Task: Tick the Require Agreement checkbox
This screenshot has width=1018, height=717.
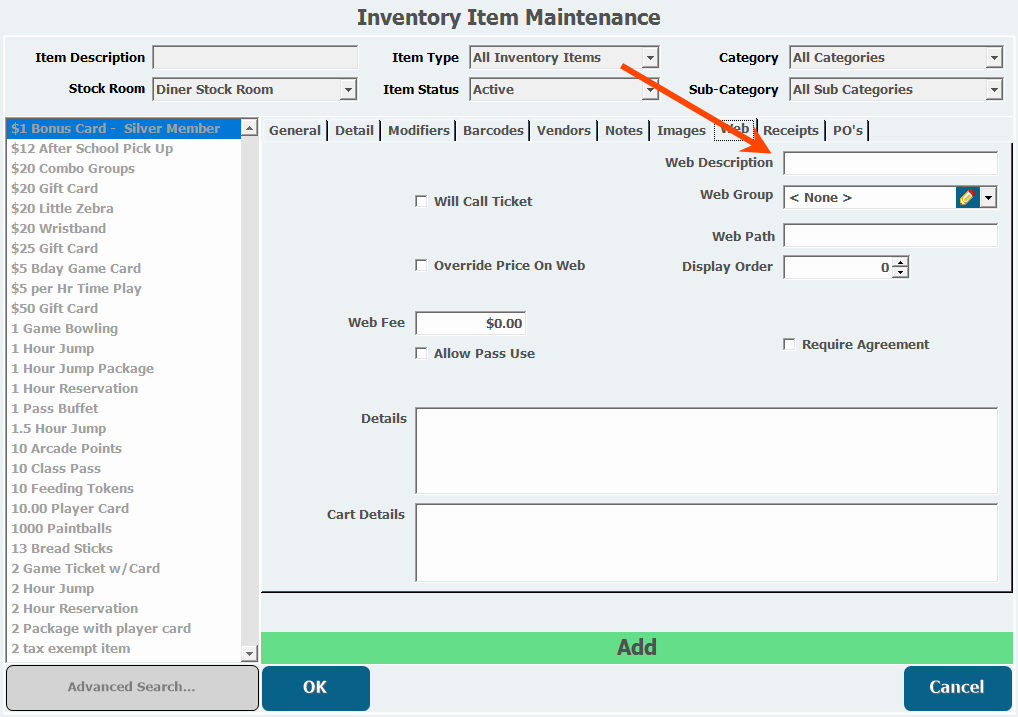Action: click(789, 345)
